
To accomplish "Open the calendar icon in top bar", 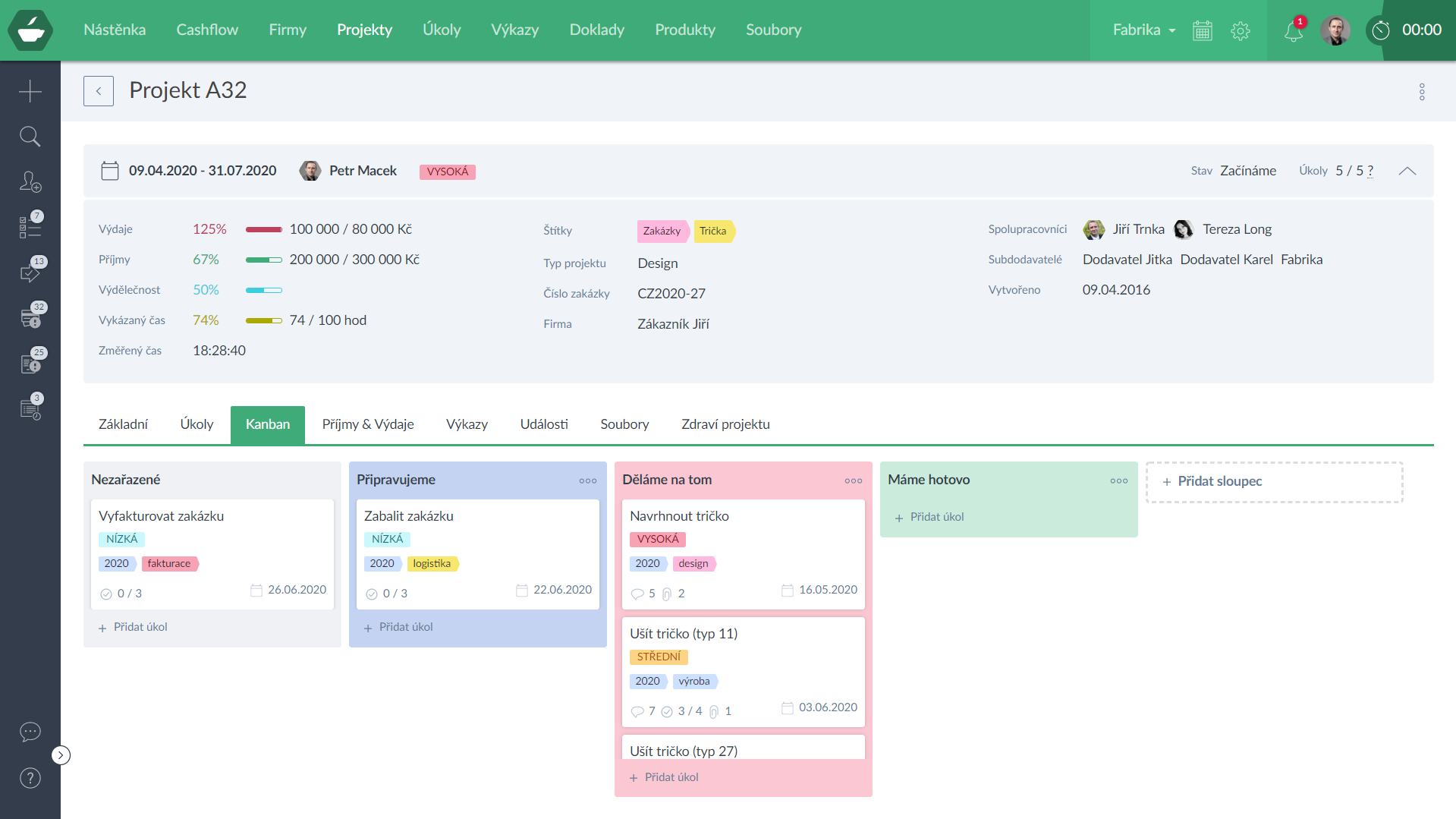I will coord(1203,31).
